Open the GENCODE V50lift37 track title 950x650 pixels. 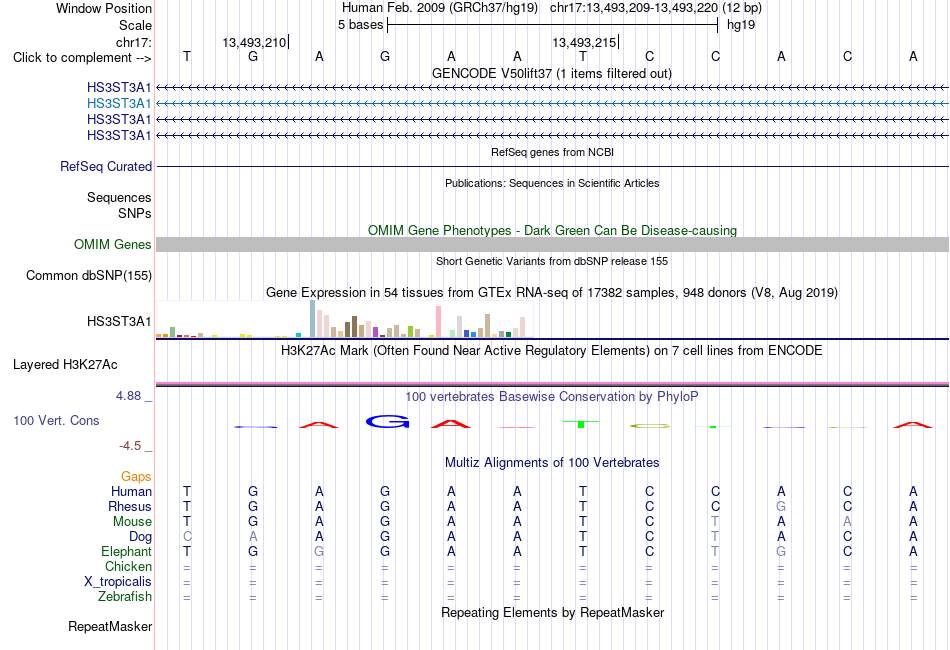(x=552, y=74)
